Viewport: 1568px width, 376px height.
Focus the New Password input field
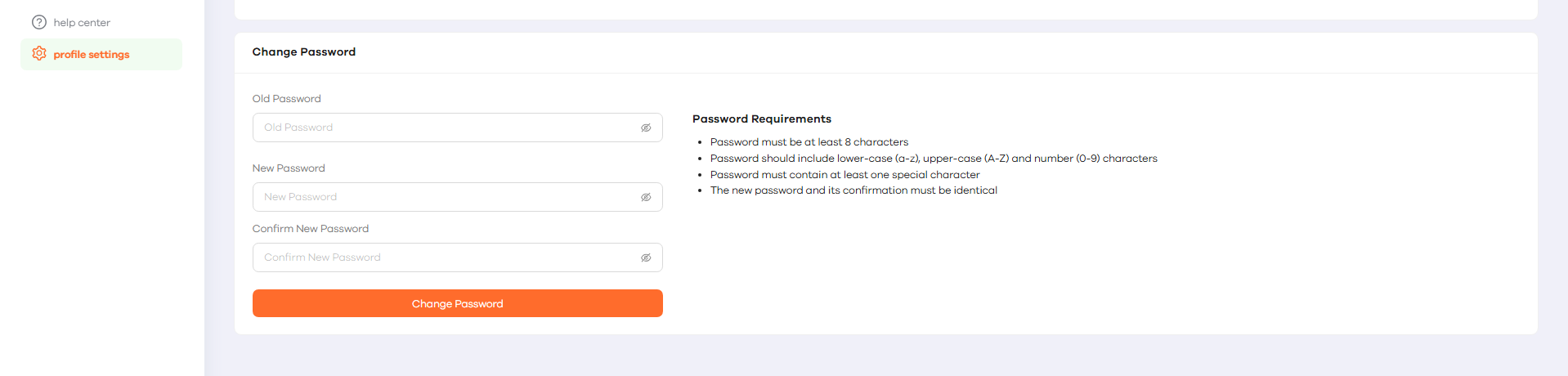(458, 197)
